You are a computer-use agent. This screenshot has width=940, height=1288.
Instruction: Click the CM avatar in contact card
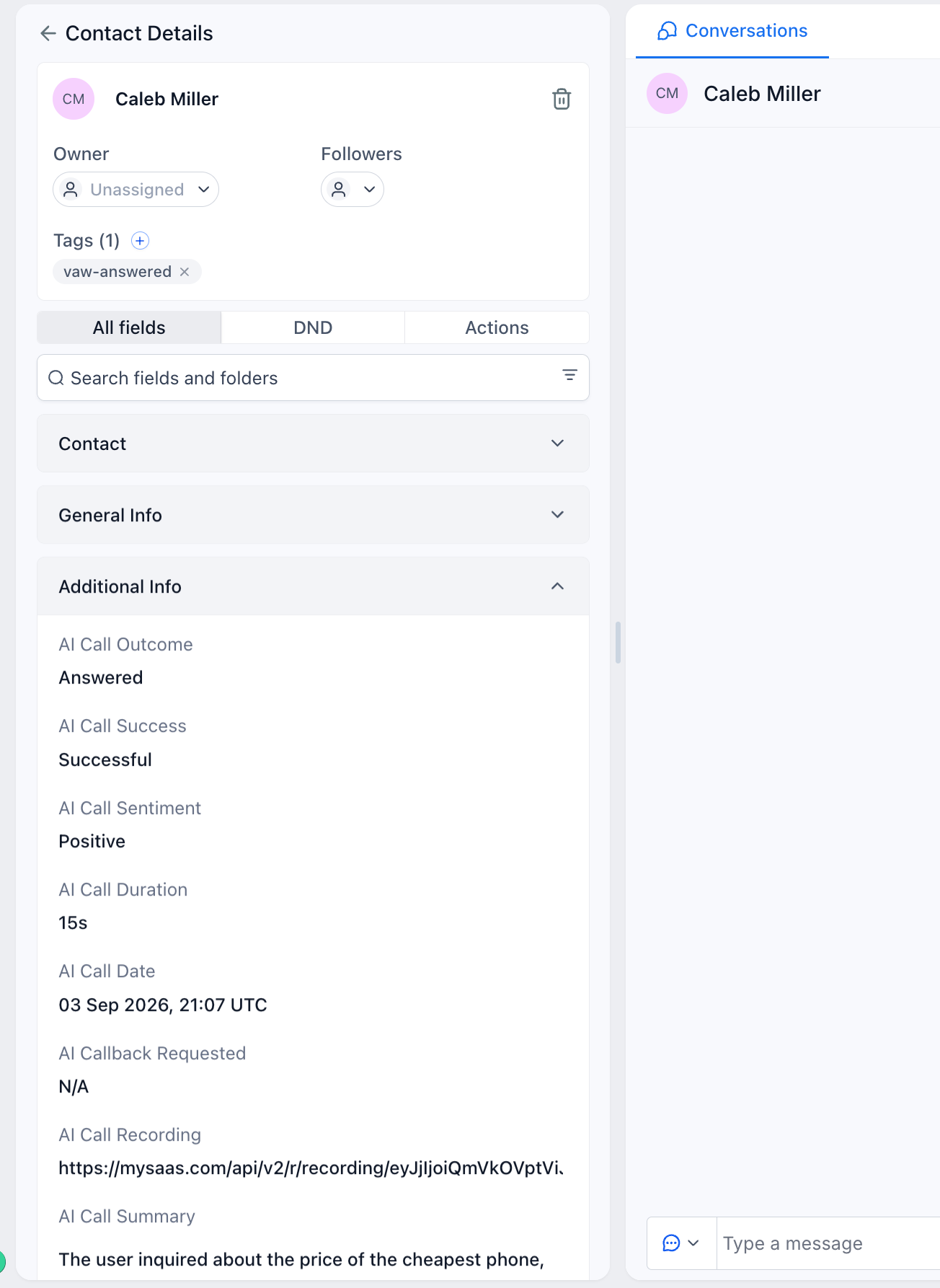pyautogui.click(x=74, y=99)
